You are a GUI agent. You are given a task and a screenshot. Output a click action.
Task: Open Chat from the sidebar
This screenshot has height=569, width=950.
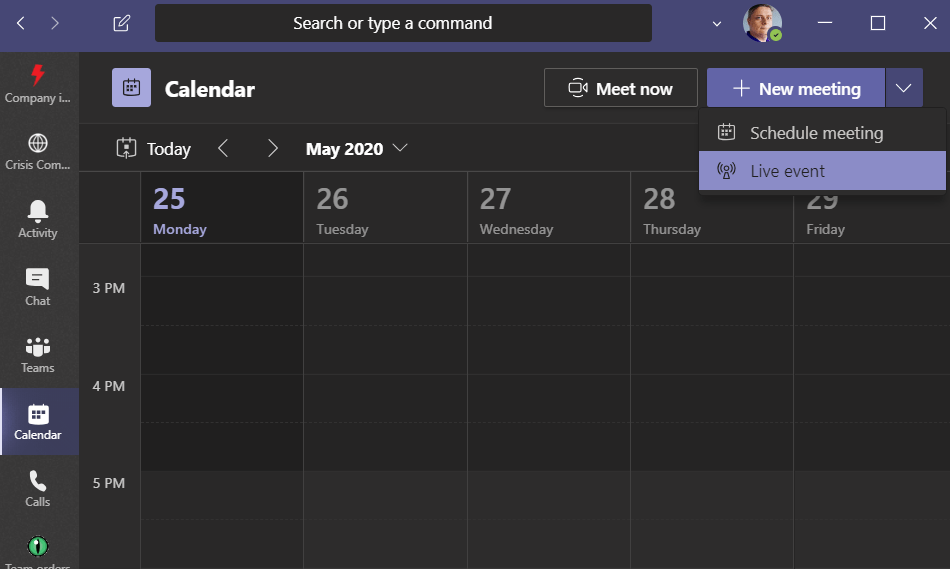tap(38, 286)
